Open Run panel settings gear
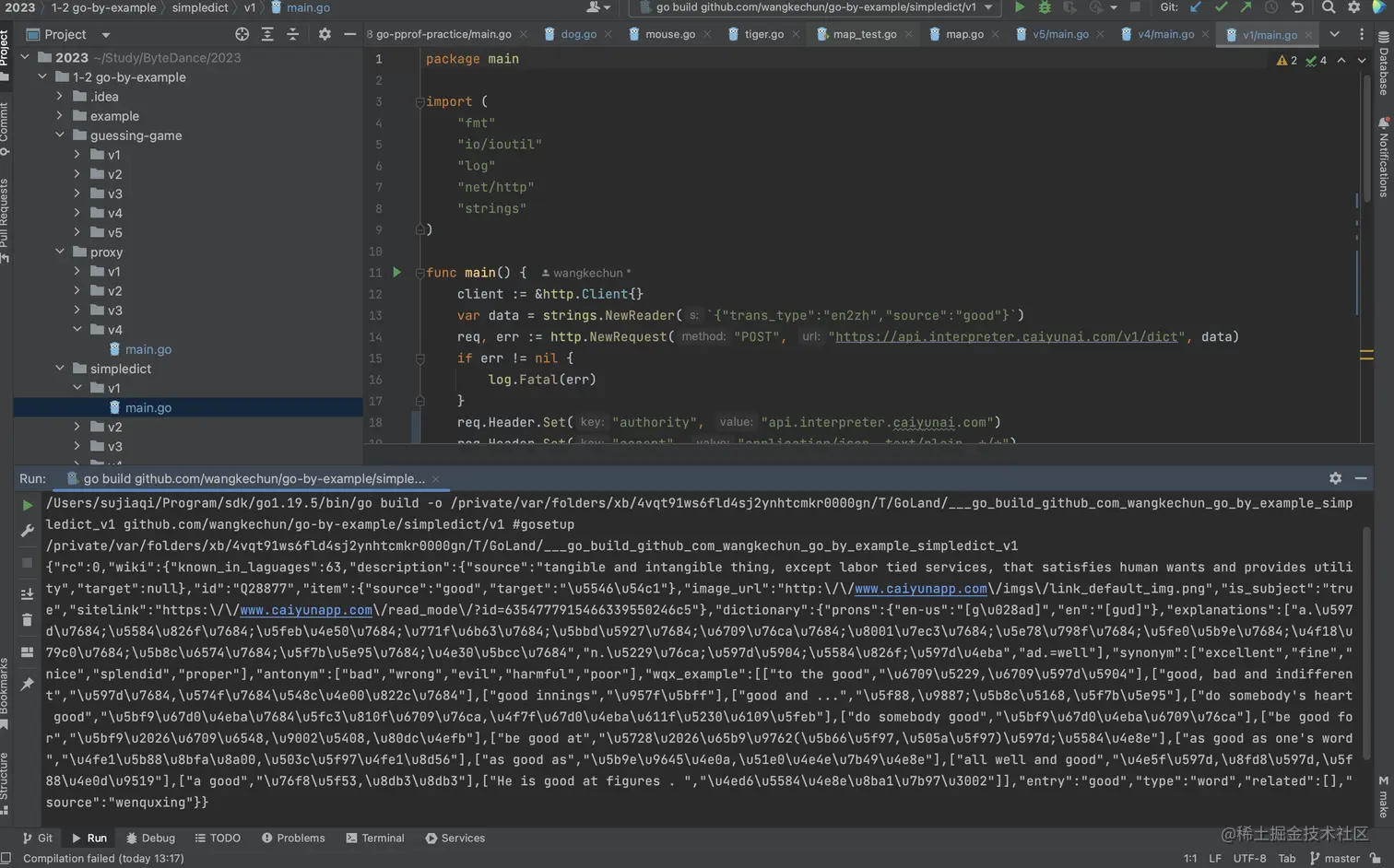 pyautogui.click(x=1335, y=478)
